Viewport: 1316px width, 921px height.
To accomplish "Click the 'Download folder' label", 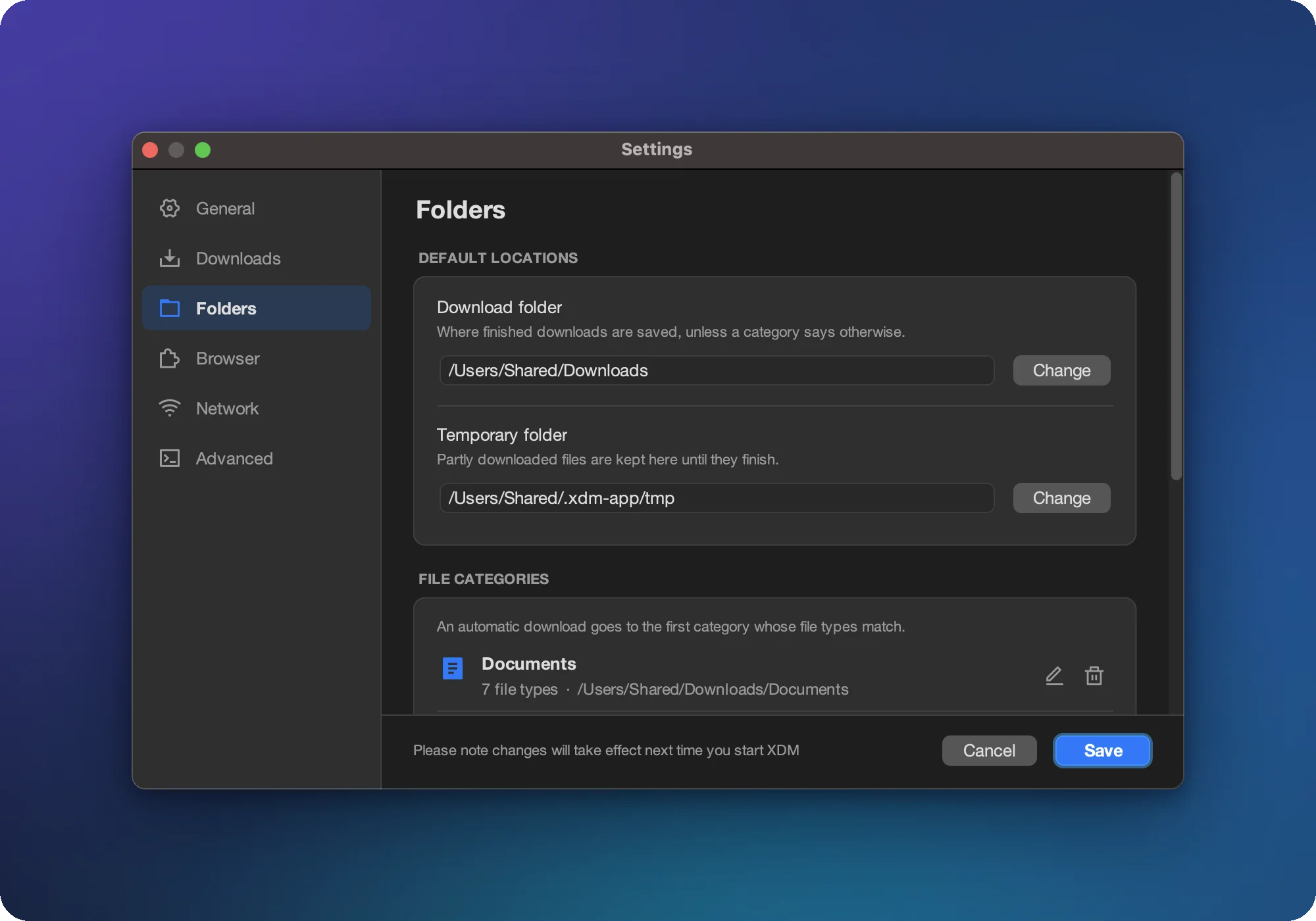I will point(499,307).
